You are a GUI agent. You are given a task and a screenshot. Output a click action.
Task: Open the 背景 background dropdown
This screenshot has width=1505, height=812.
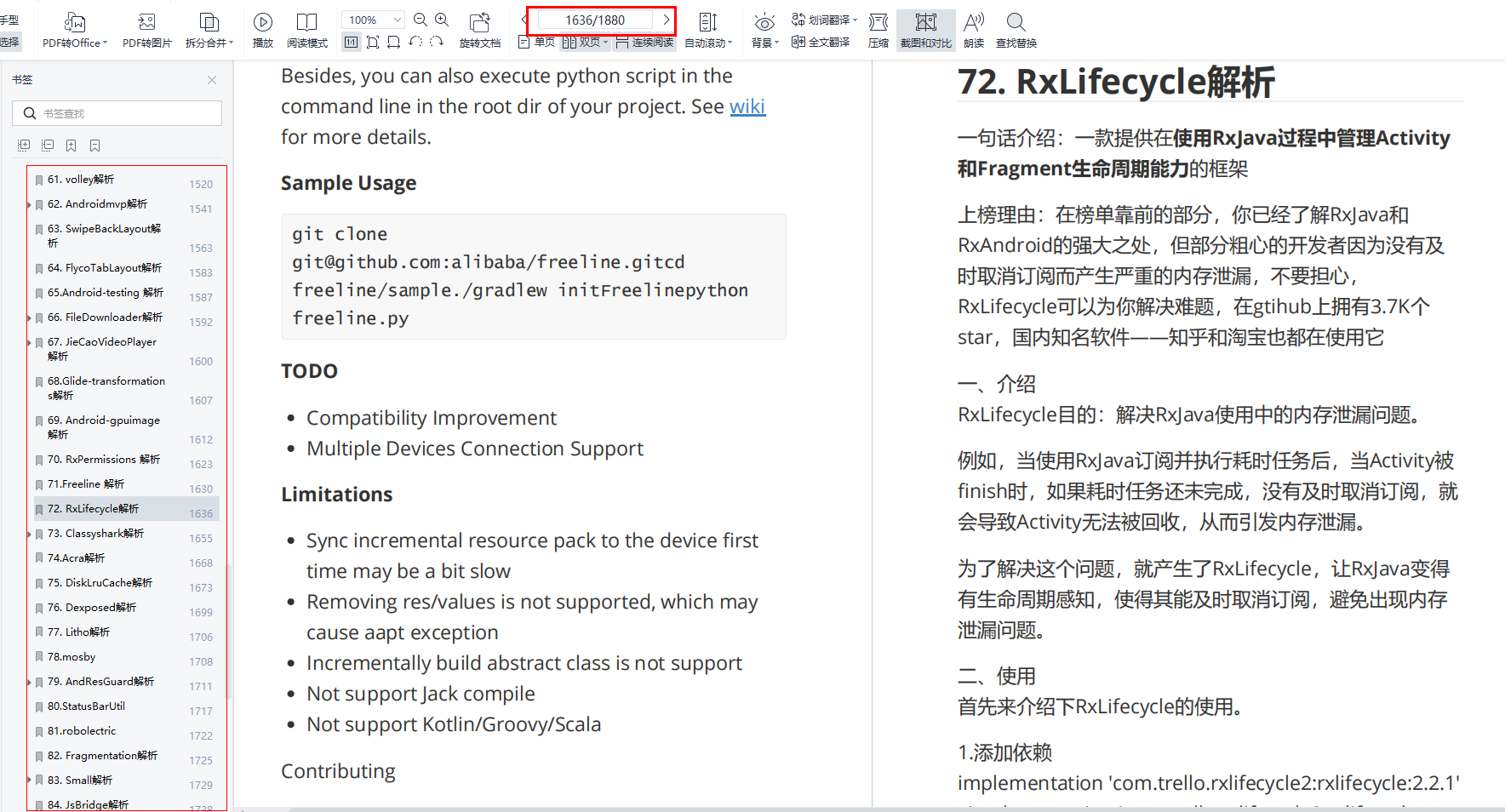point(764,30)
